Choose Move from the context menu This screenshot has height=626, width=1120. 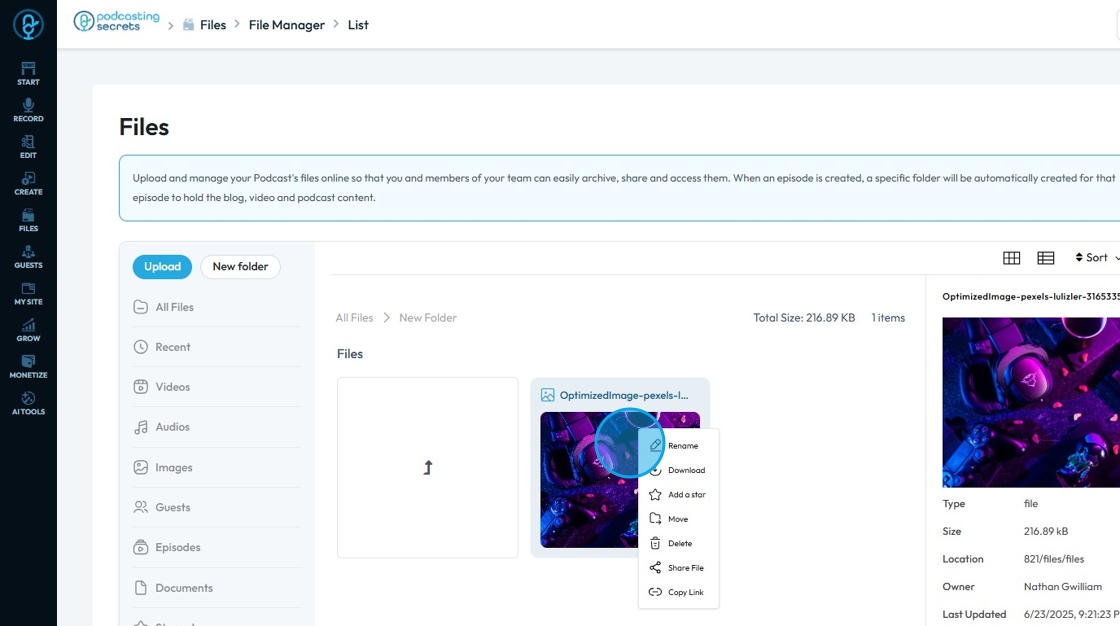679,519
